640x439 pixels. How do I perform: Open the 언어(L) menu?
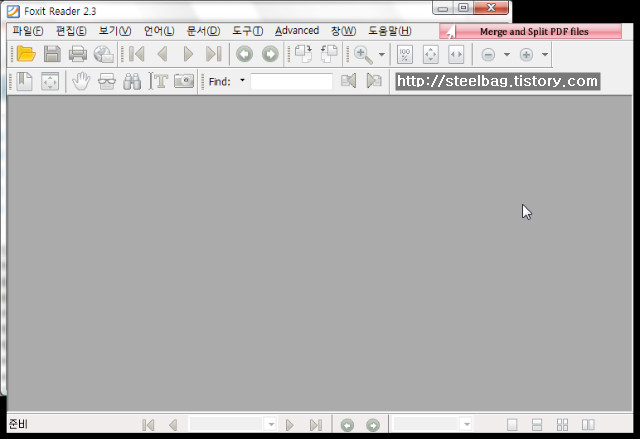159,31
